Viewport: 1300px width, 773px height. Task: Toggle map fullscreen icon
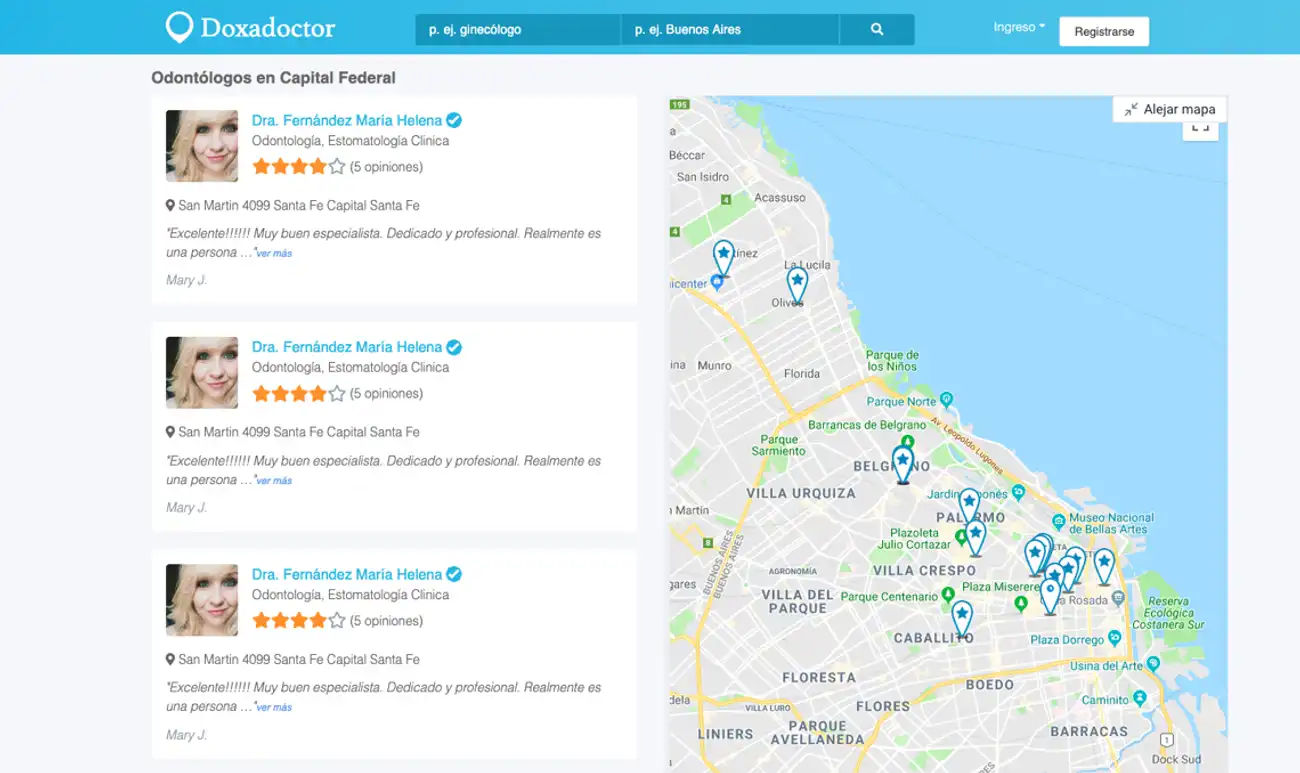click(1200, 130)
